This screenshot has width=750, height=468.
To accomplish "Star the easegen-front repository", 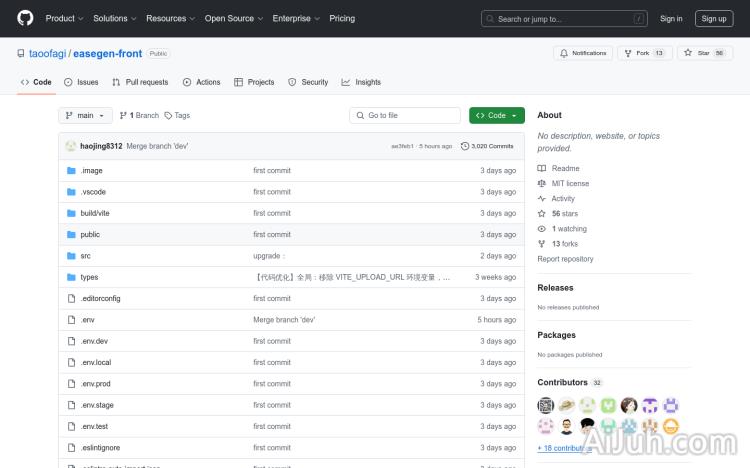I will pyautogui.click(x=698, y=53).
